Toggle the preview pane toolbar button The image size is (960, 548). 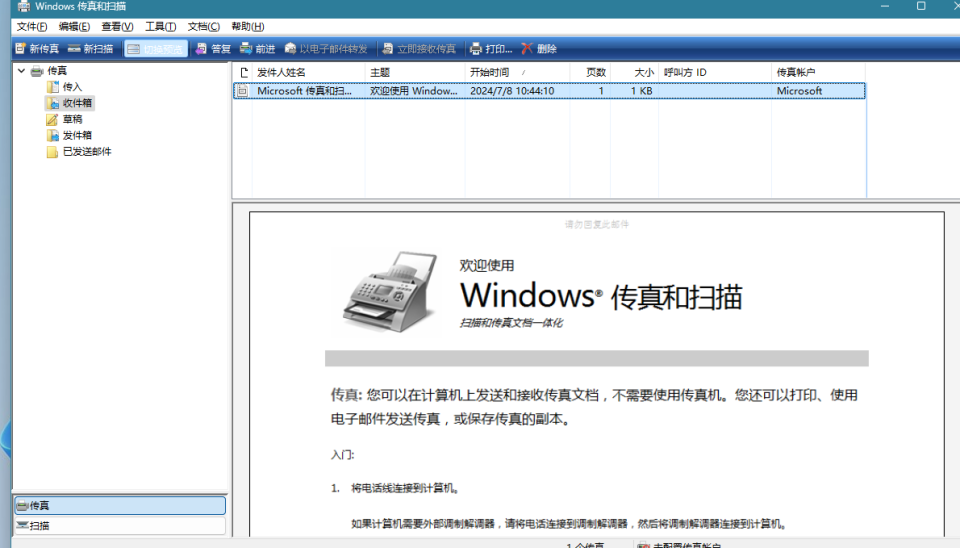pyautogui.click(x=156, y=49)
